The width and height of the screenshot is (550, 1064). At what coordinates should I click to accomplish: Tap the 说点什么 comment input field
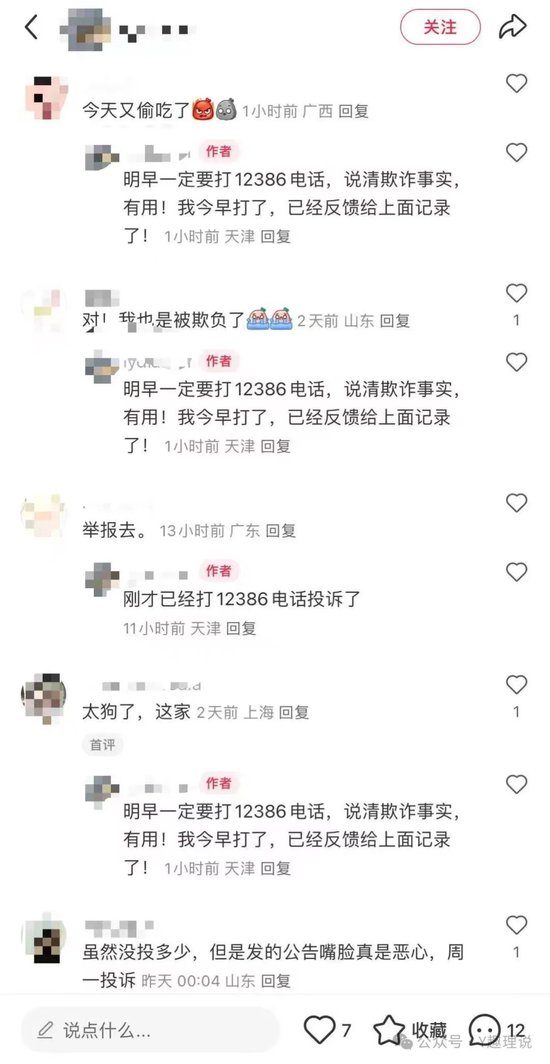point(151,1030)
